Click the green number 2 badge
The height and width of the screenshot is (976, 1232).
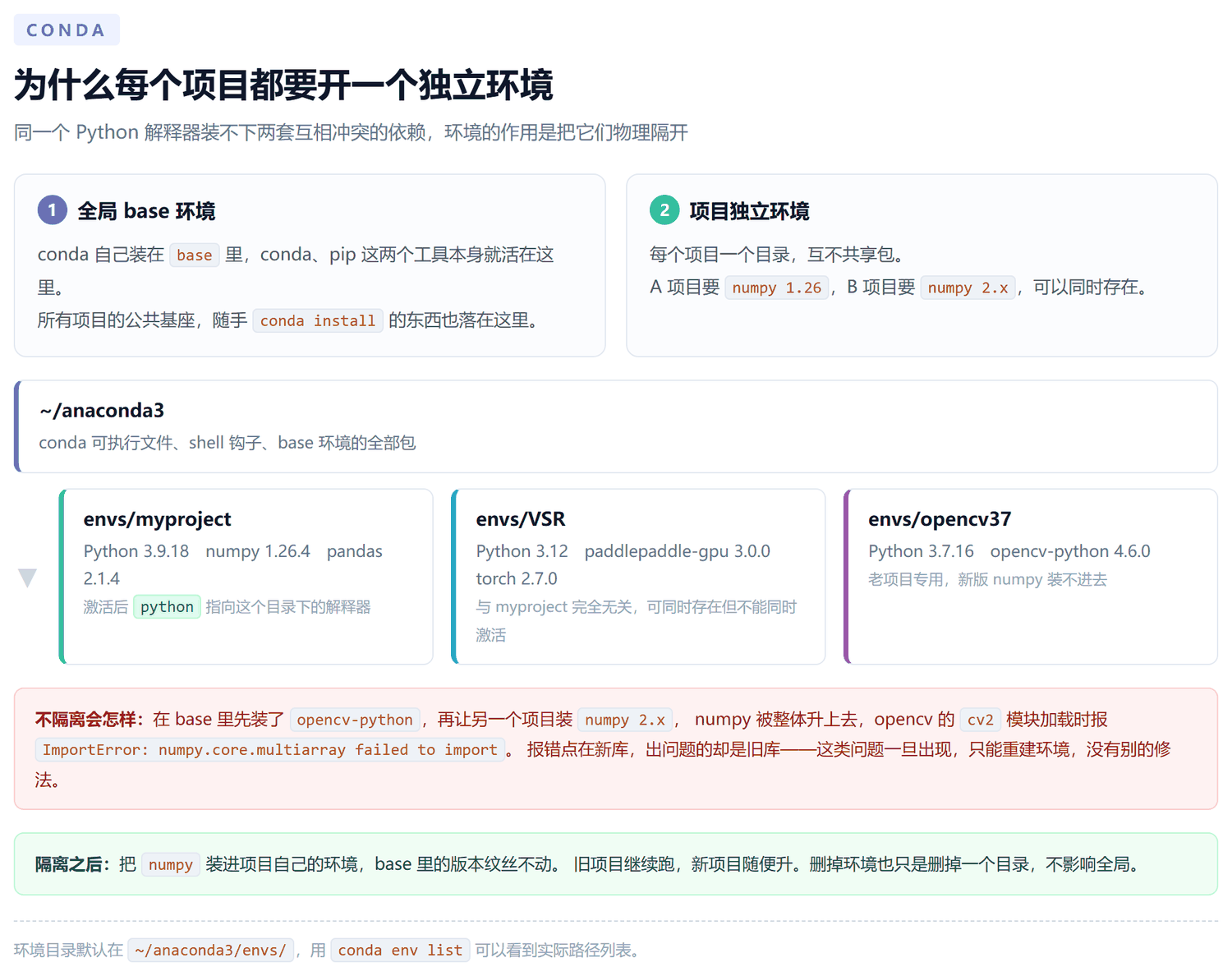click(664, 210)
